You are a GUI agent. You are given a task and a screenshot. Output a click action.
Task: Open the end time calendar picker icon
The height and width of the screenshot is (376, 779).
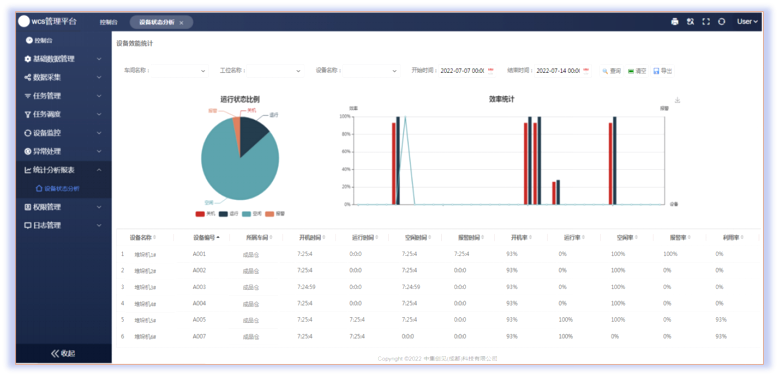click(x=586, y=71)
